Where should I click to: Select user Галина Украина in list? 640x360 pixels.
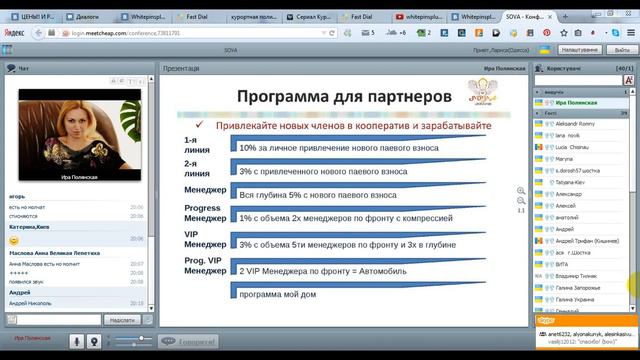pos(581,299)
